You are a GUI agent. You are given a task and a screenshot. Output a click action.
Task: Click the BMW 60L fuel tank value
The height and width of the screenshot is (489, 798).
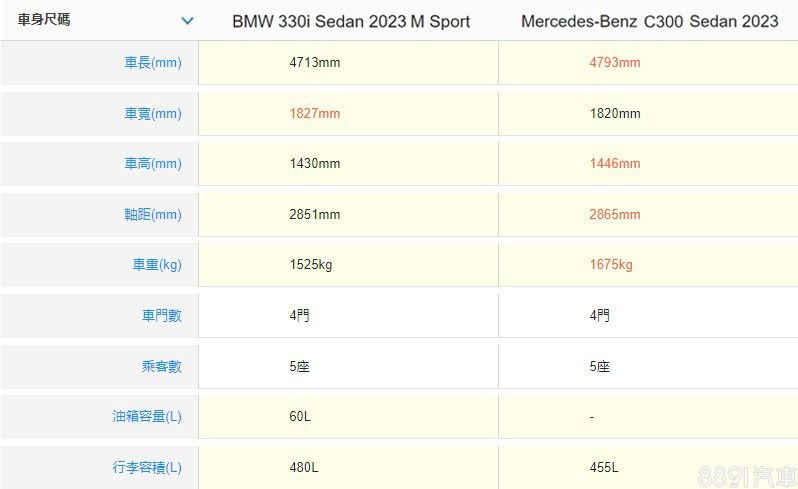point(300,416)
